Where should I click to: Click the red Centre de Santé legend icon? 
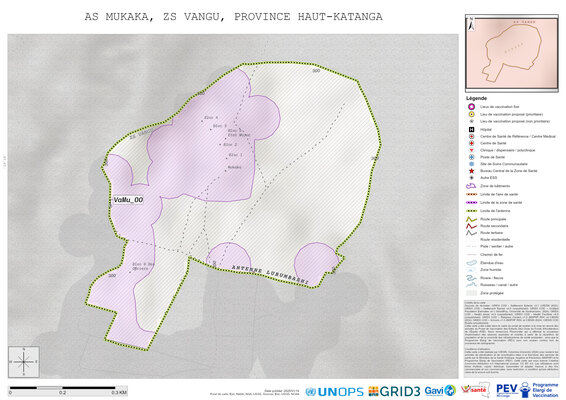click(x=471, y=143)
